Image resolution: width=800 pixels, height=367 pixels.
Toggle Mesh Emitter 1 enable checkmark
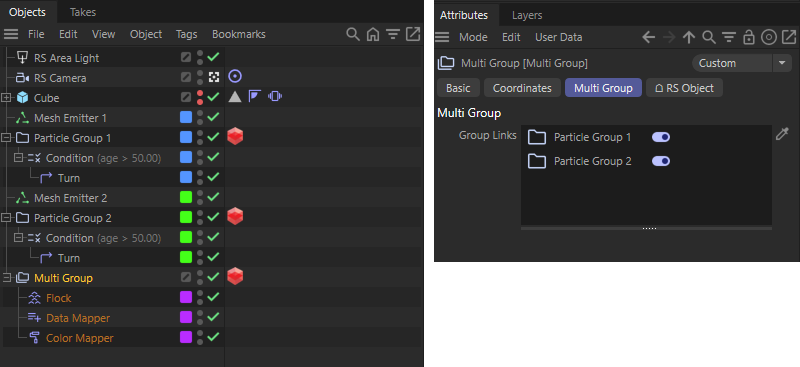213,117
